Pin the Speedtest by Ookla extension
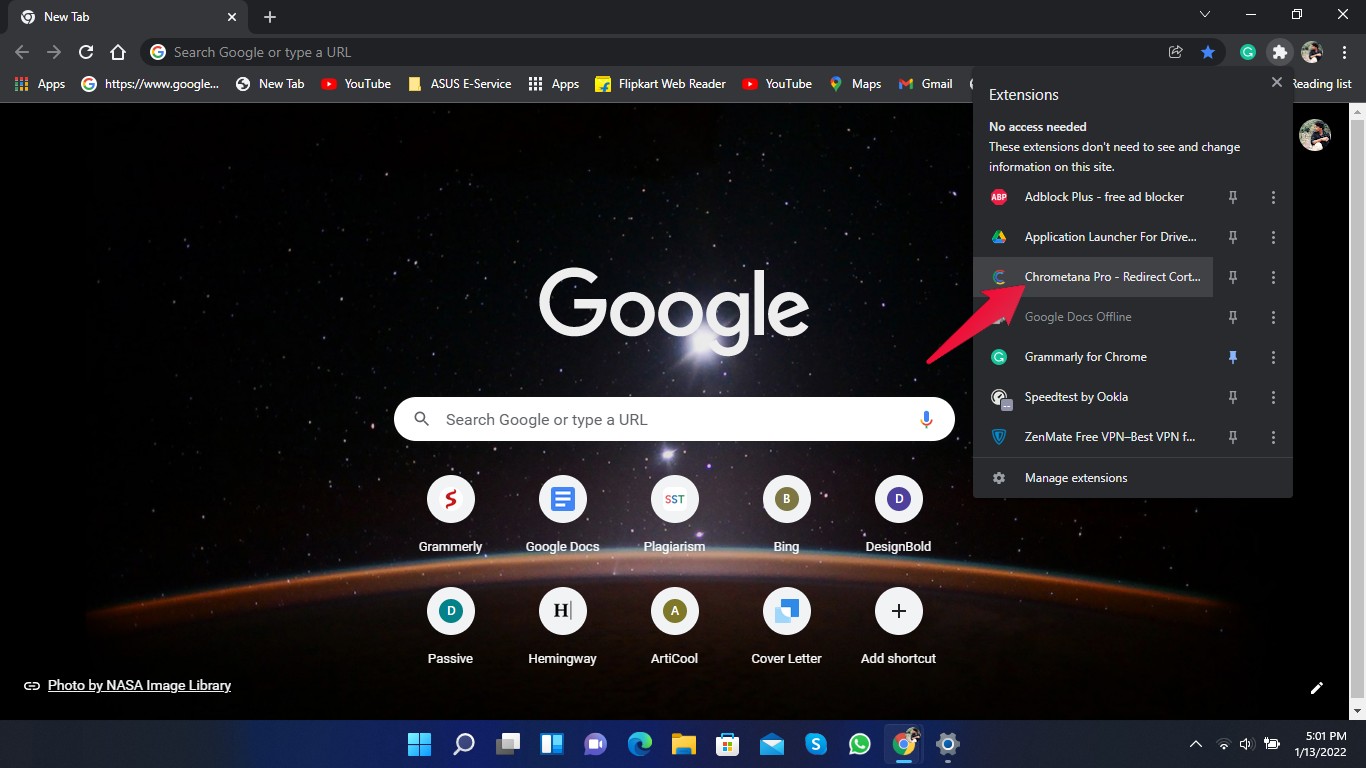The image size is (1366, 768). point(1233,397)
